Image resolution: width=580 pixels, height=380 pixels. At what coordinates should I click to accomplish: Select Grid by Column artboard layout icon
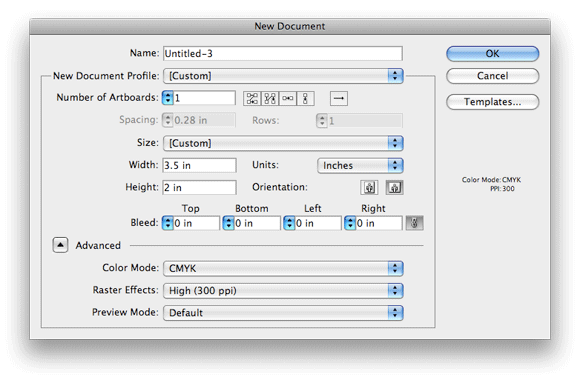coord(270,98)
